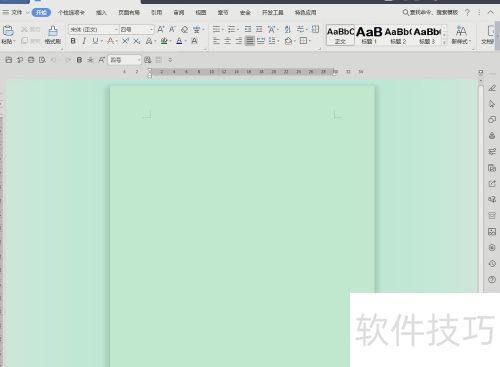Apply superscript with the X² icon
500x367 pixels.
coord(125,41)
